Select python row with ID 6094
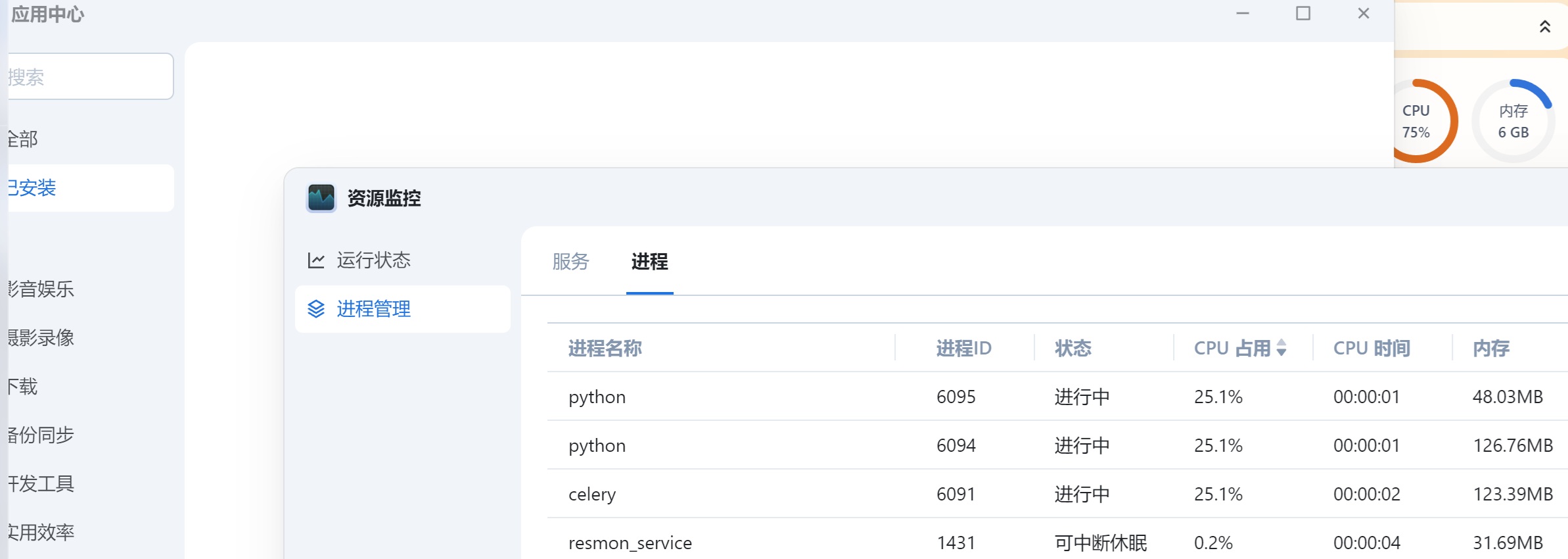Screen dimensions: 1568x559 tap(1057, 445)
